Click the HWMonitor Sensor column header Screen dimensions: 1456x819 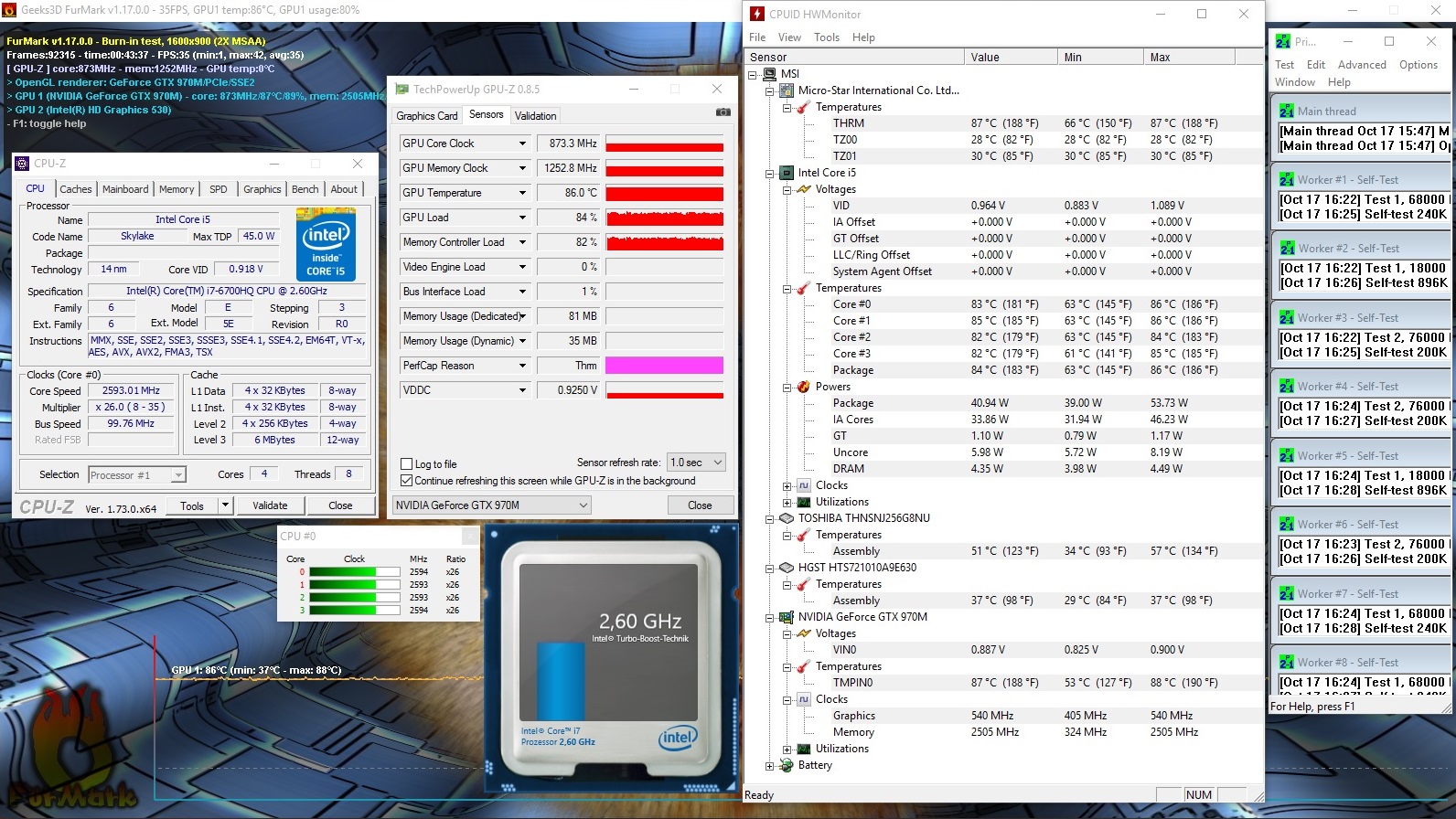855,57
